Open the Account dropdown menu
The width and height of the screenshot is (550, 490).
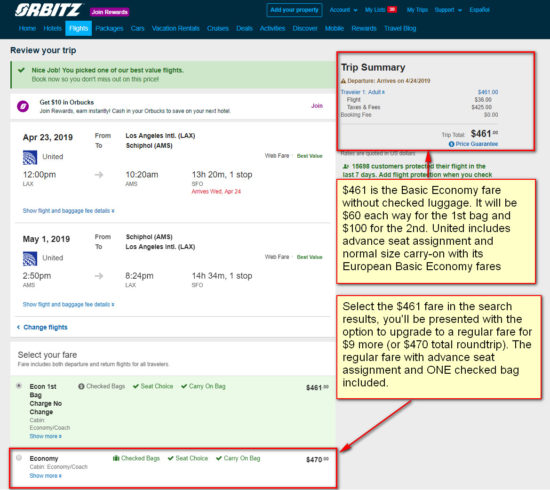click(x=343, y=10)
